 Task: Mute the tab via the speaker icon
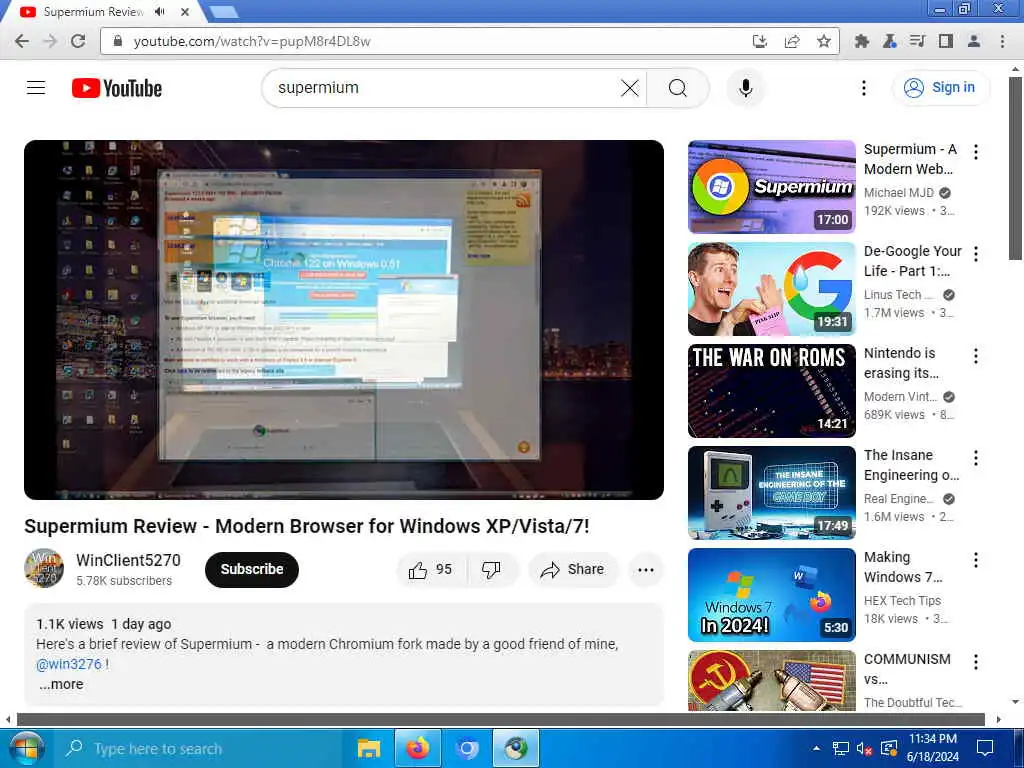pos(159,12)
